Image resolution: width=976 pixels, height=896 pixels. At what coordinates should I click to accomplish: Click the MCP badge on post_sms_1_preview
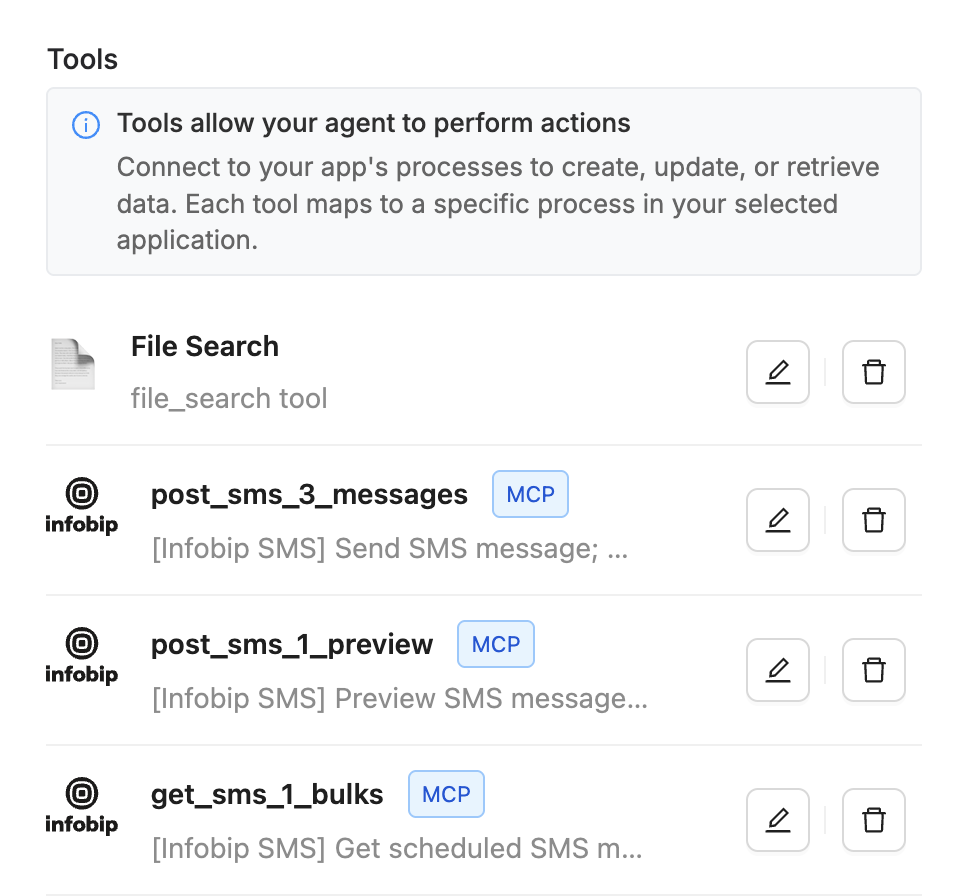click(x=496, y=644)
